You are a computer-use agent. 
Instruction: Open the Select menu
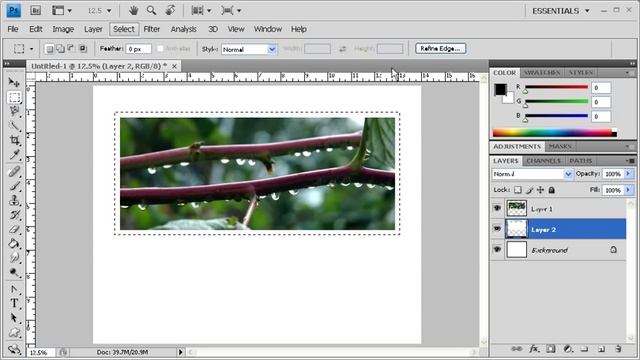tap(124, 29)
